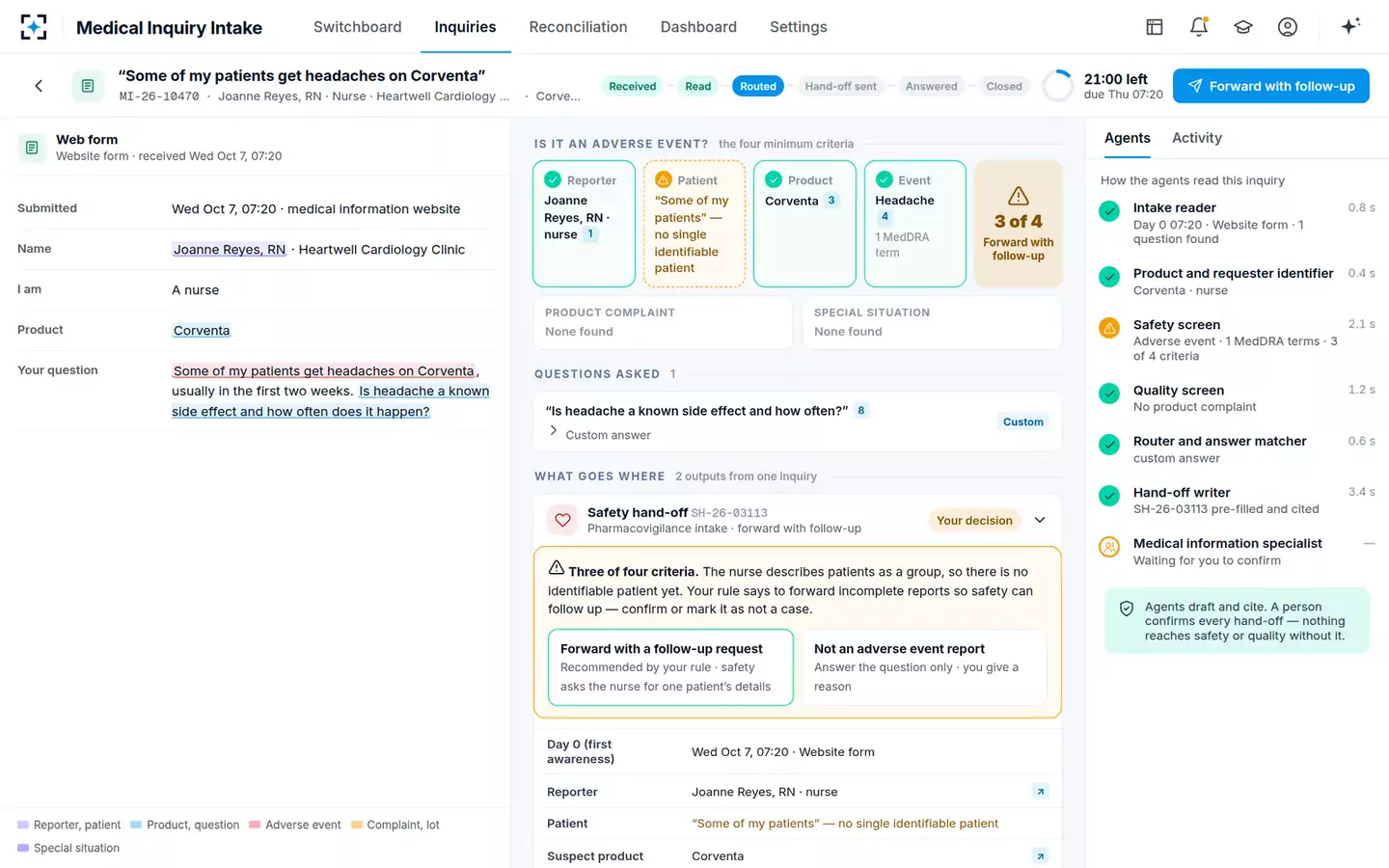The image size is (1389, 868).
Task: Click the Adverse event legend color swatch
Action: pyautogui.click(x=255, y=825)
